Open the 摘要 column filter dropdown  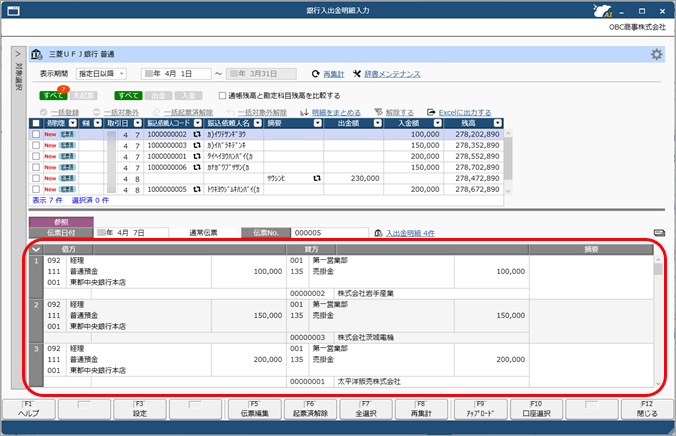coord(318,123)
